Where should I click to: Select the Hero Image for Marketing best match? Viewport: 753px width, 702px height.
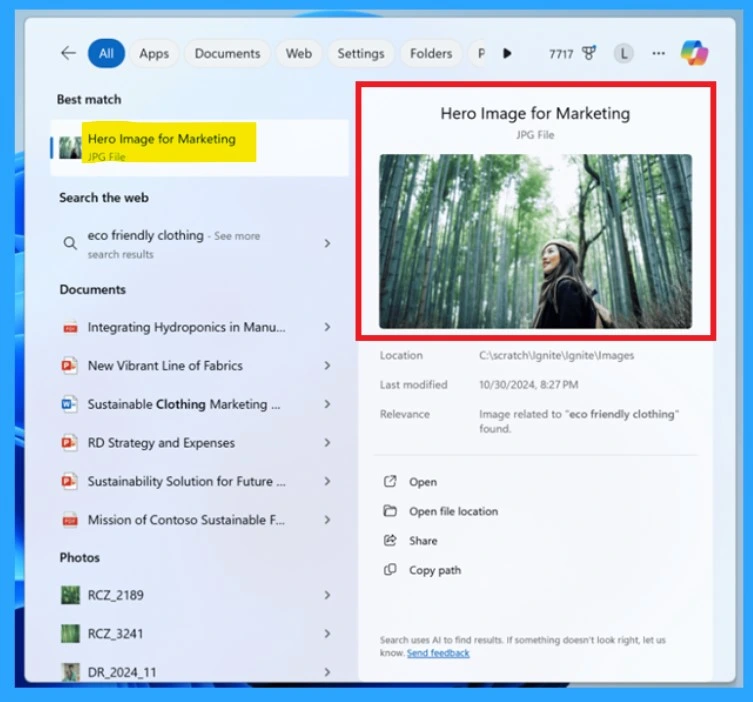pos(199,148)
